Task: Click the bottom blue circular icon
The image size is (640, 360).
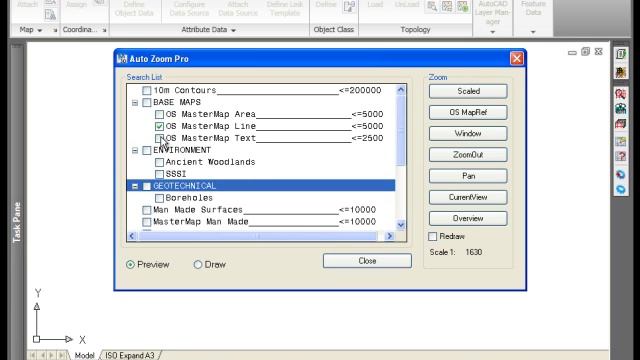Action: point(621,189)
